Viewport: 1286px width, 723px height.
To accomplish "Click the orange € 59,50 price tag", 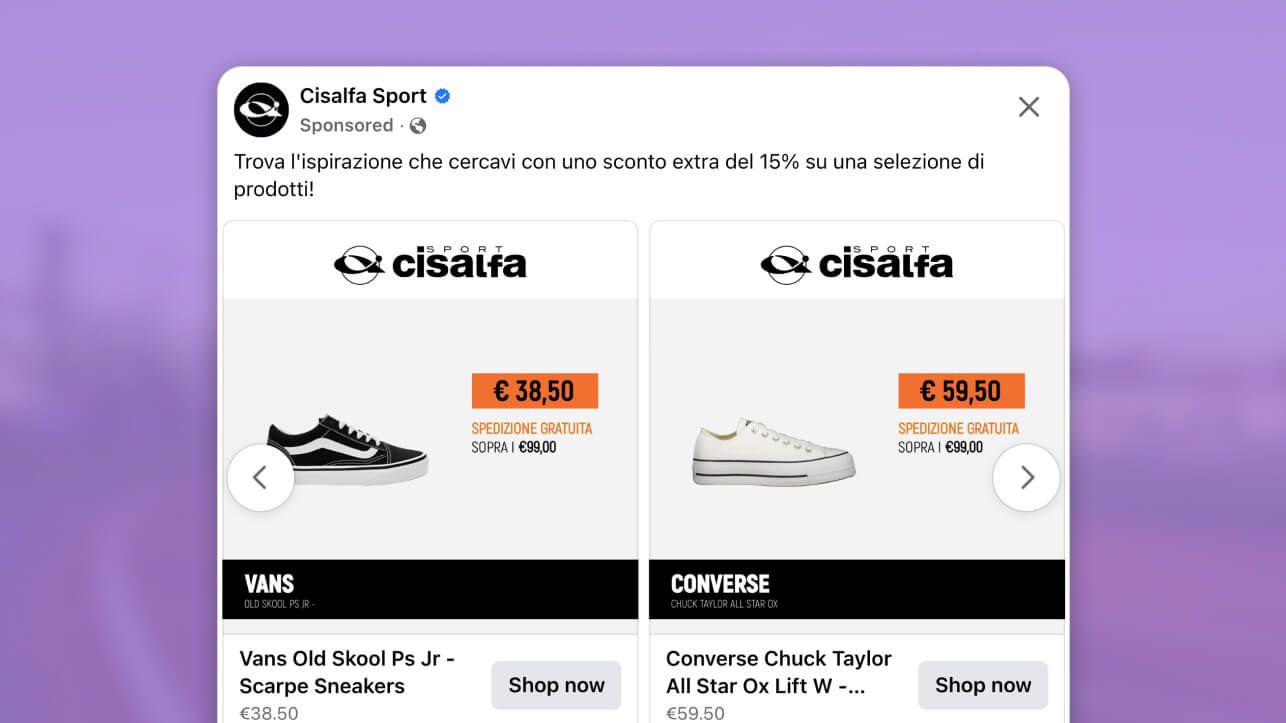I will 961,391.
